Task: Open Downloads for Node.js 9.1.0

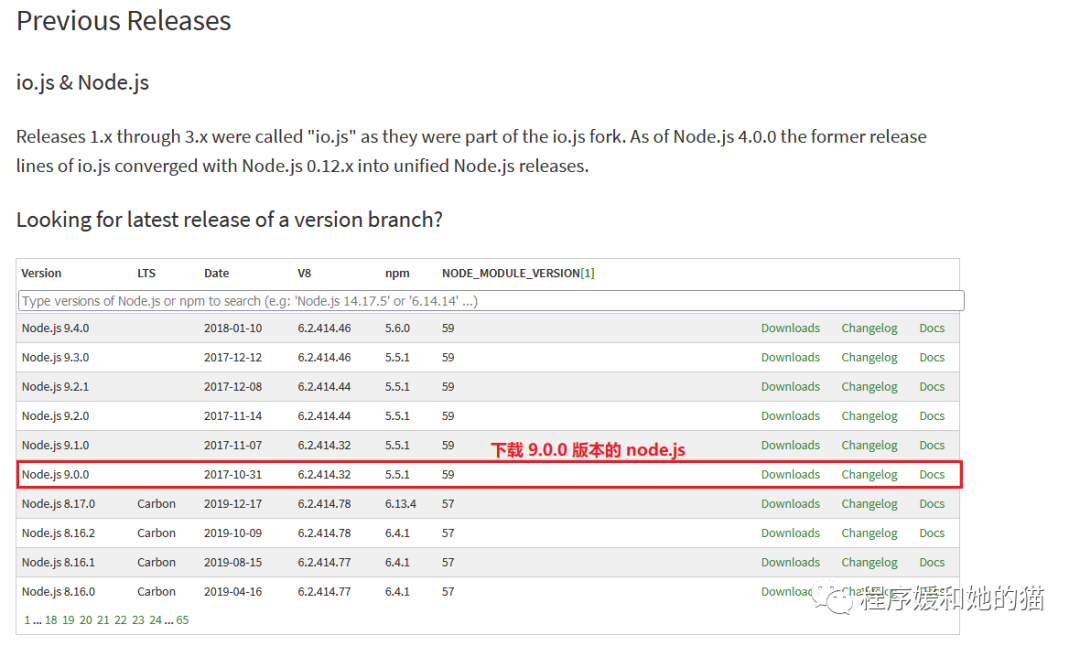Action: click(x=790, y=446)
